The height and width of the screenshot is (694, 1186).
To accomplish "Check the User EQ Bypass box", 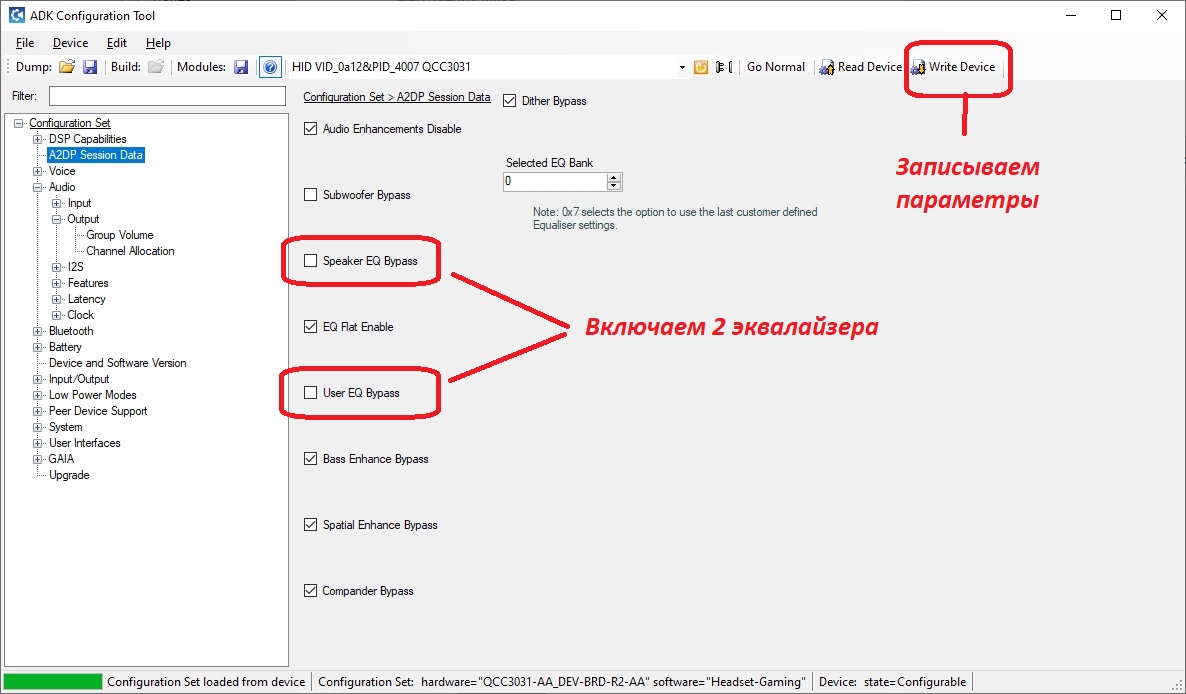I will point(310,393).
